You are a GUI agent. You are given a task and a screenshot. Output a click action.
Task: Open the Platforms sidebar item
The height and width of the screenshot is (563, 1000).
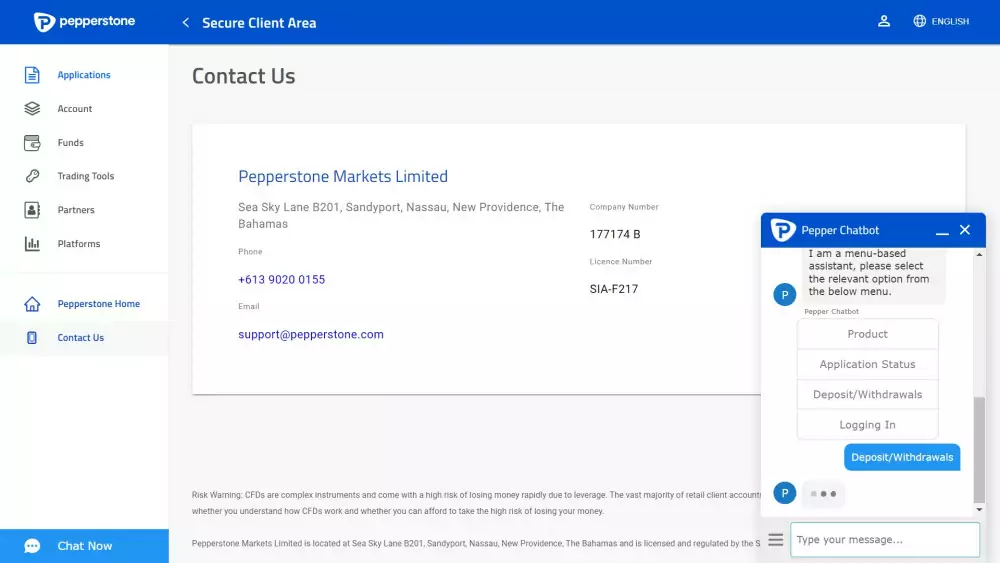click(78, 244)
